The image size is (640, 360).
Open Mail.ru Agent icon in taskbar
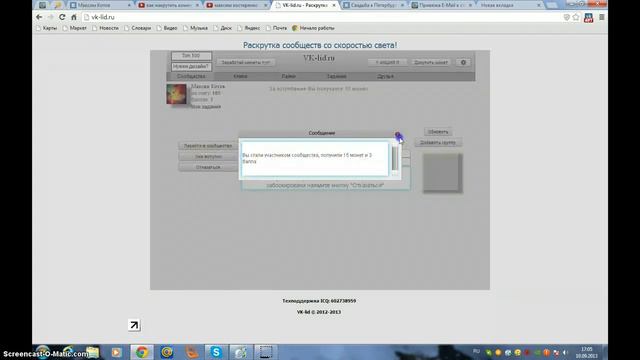[x=167, y=352]
